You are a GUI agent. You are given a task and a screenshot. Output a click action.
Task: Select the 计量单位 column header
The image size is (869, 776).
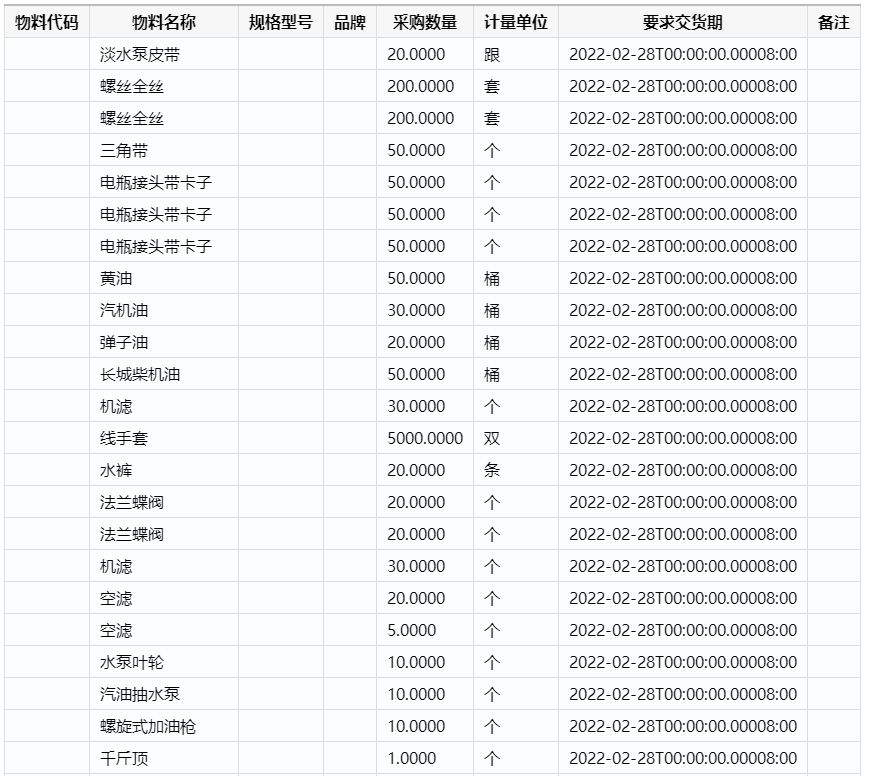[516, 23]
